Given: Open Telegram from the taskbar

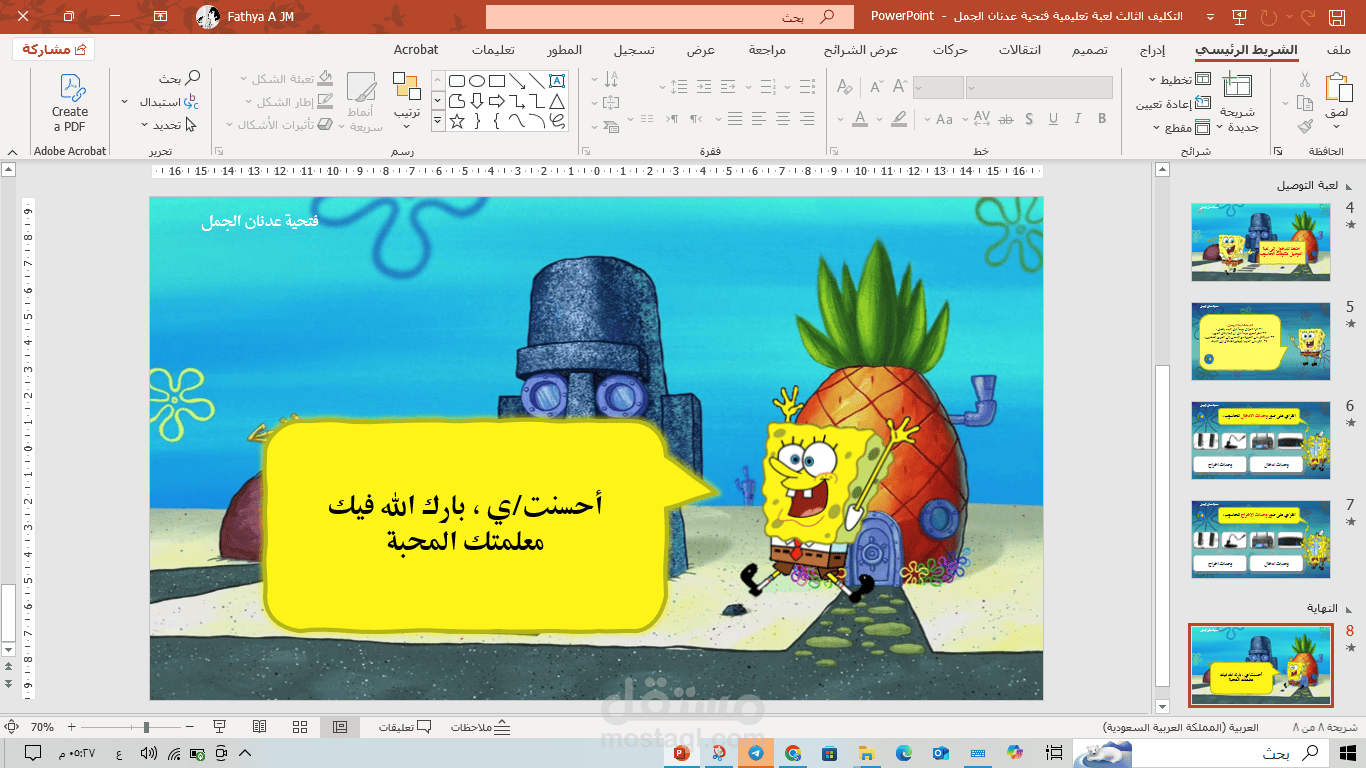Looking at the screenshot, I should pyautogui.click(x=755, y=752).
